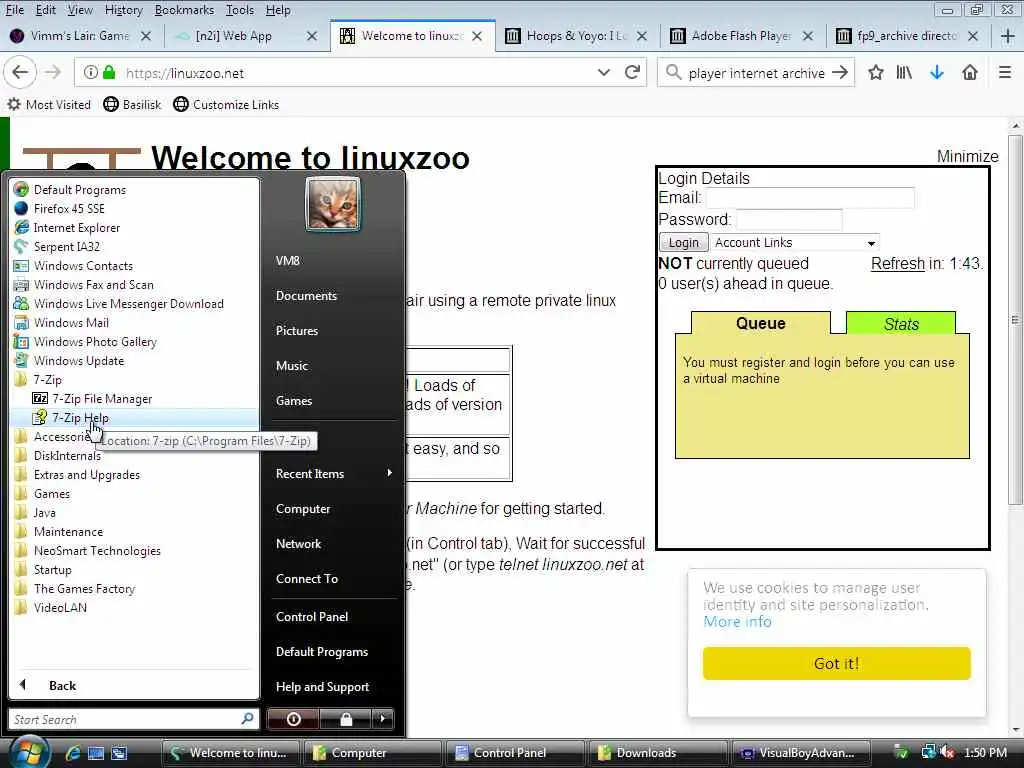Open the More info cookie link
The image size is (1024, 768).
(737, 622)
